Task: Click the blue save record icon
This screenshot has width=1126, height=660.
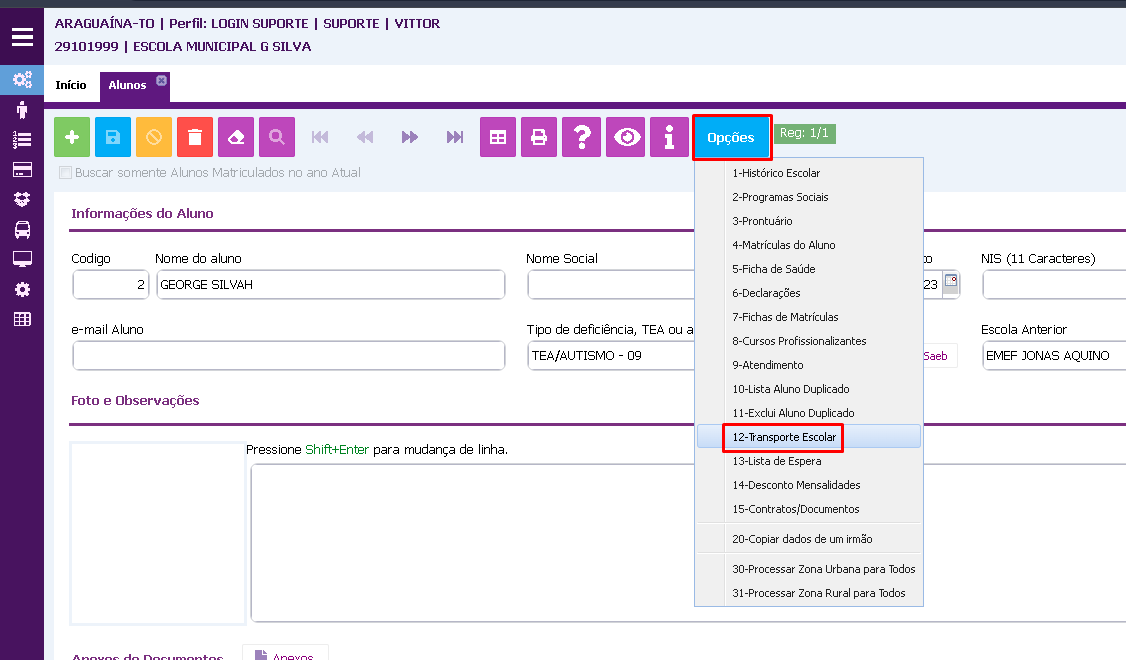Action: [x=113, y=137]
